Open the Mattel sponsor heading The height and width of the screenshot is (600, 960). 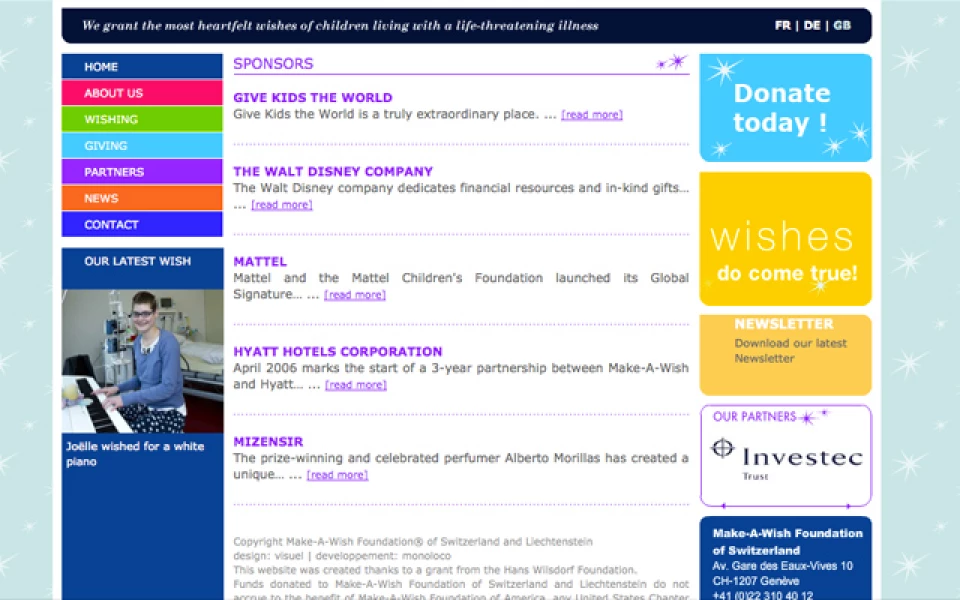pyautogui.click(x=260, y=261)
